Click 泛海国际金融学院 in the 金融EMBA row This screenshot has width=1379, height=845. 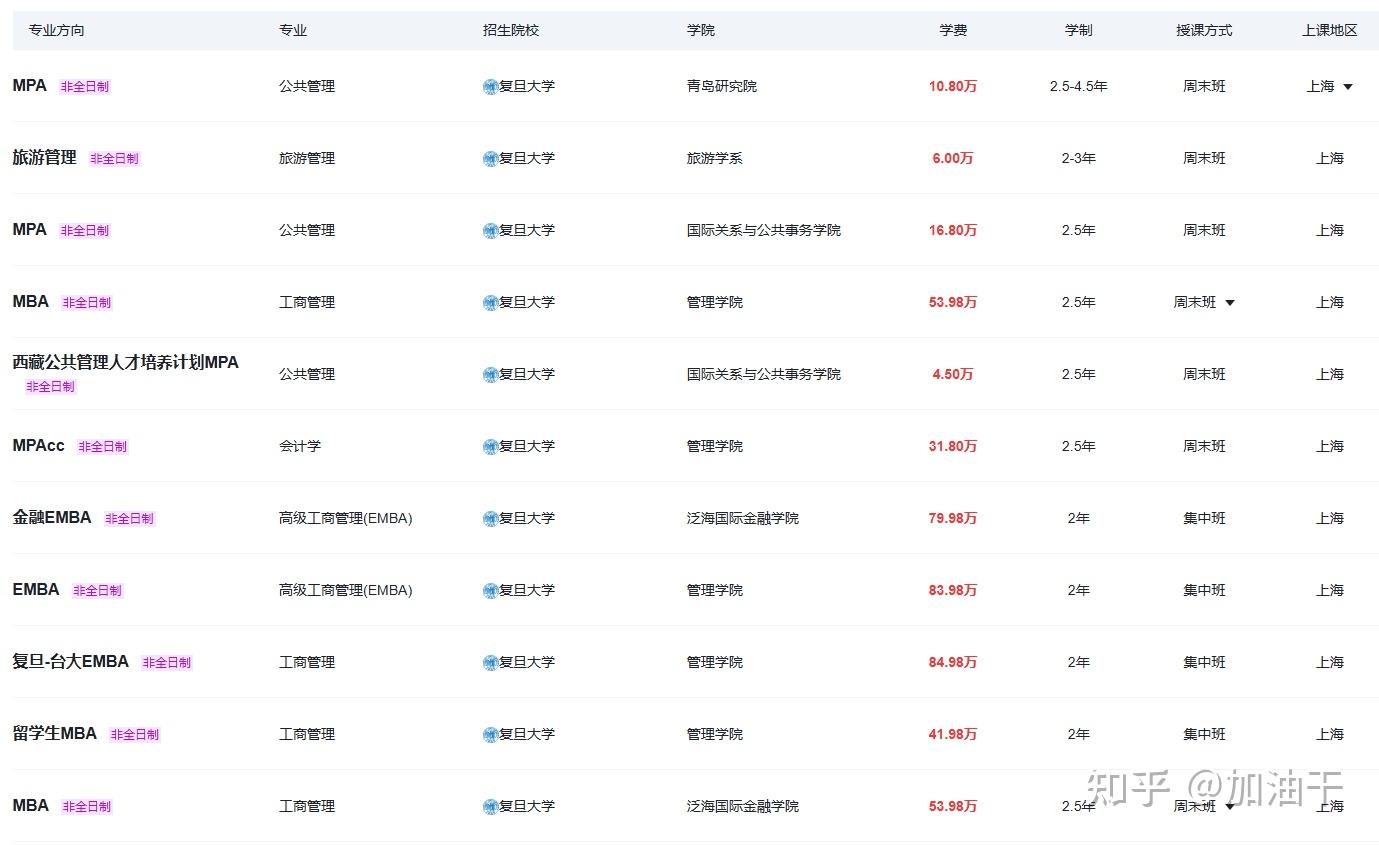coord(743,519)
